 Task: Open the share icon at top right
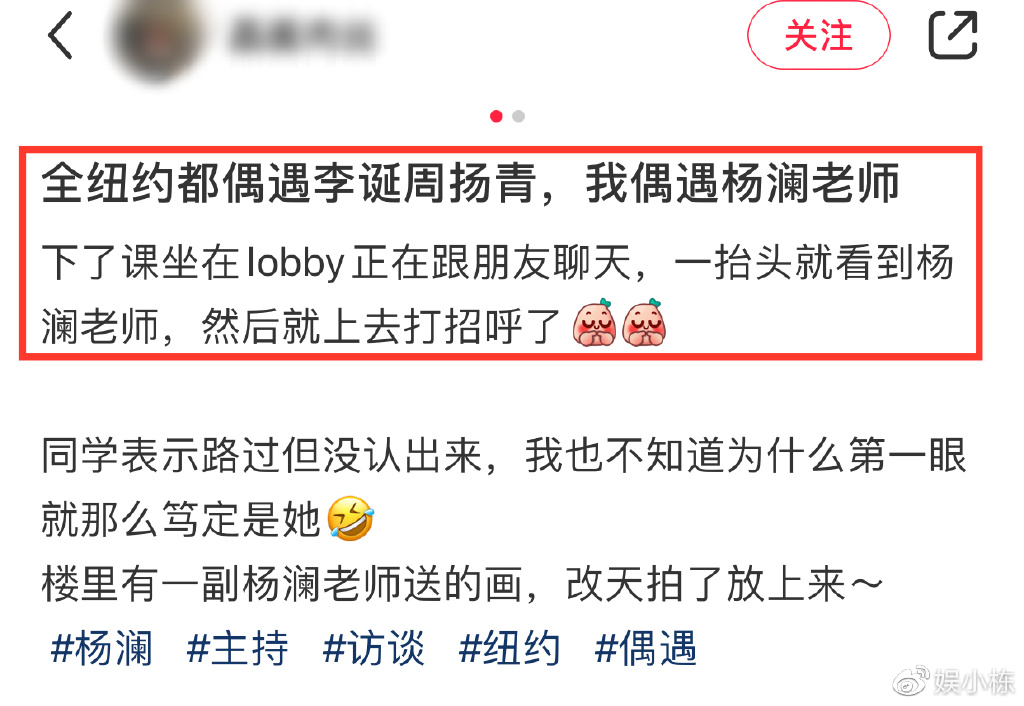point(953,35)
